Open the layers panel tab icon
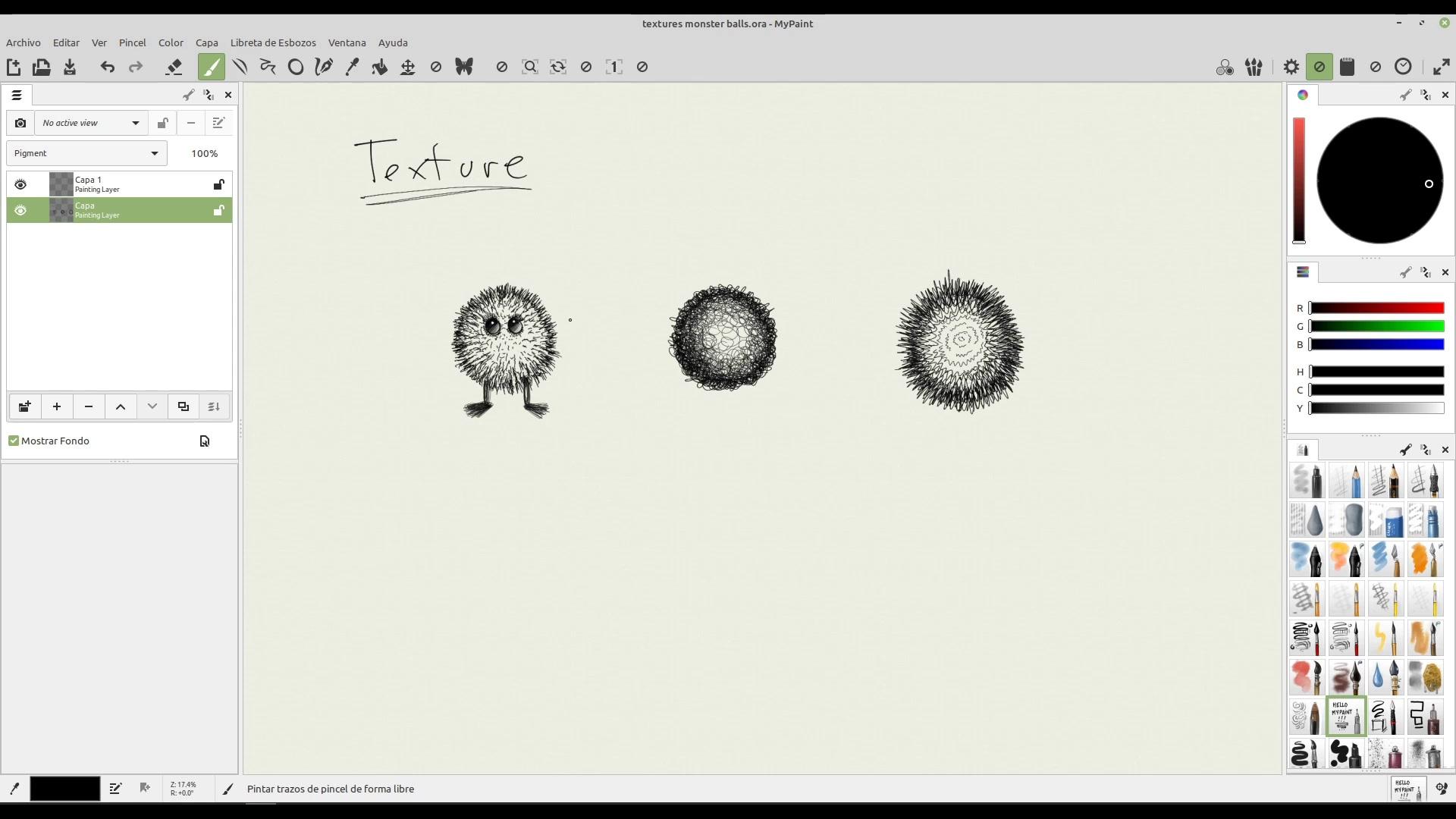Screen dimensions: 1456x819 pyautogui.click(x=17, y=95)
